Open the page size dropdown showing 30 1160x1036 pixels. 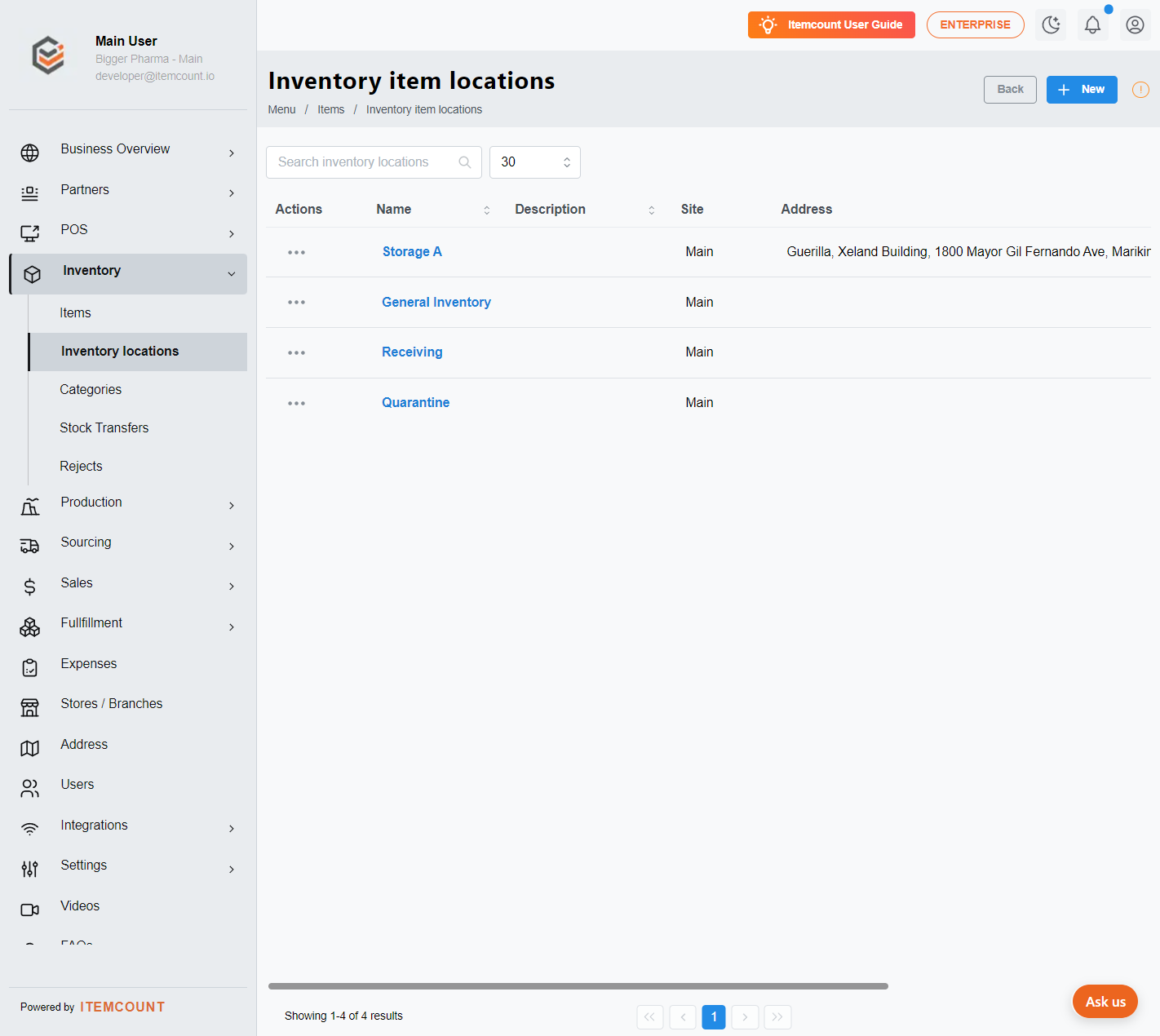tap(535, 162)
